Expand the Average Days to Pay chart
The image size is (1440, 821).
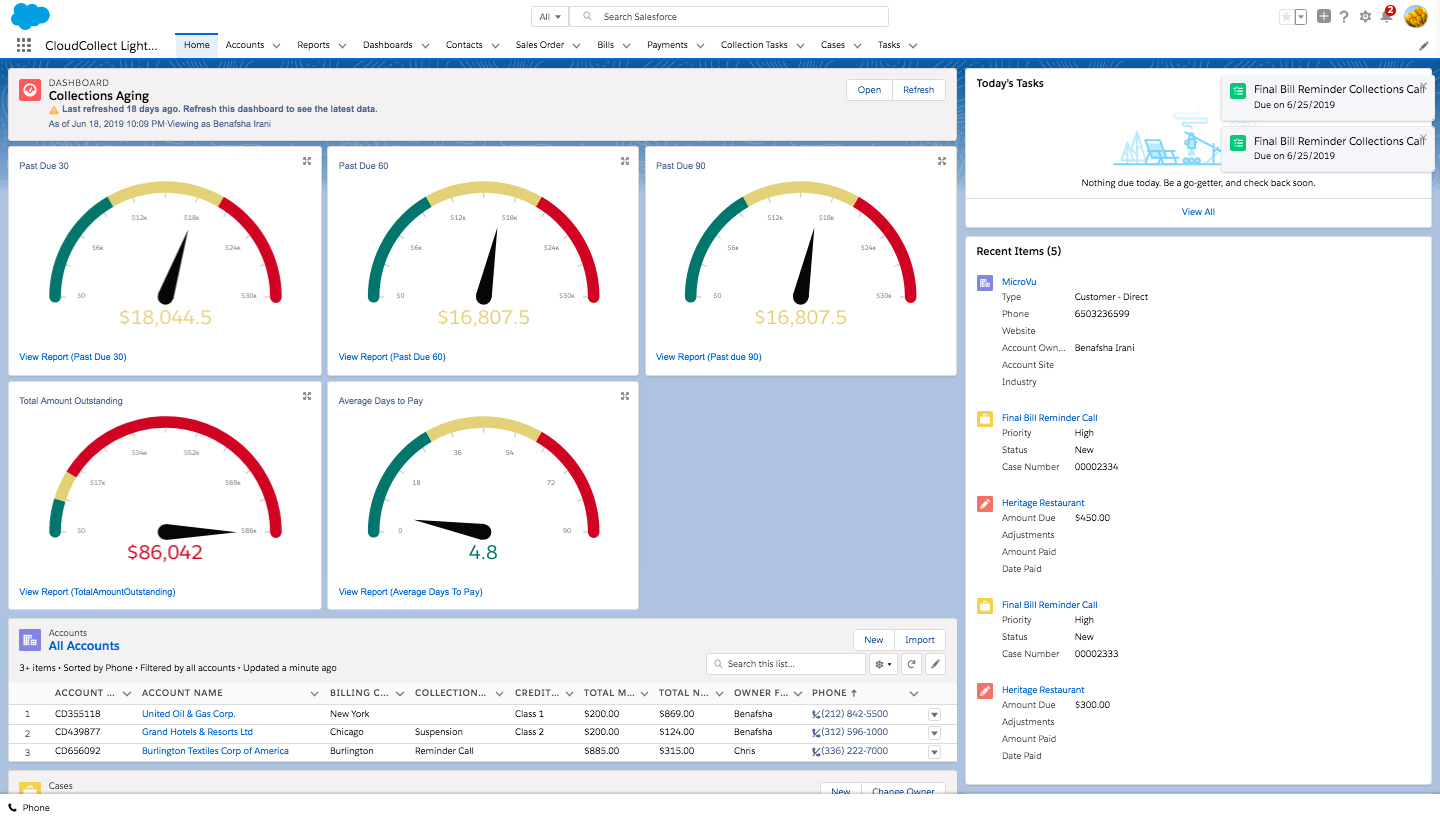[625, 396]
